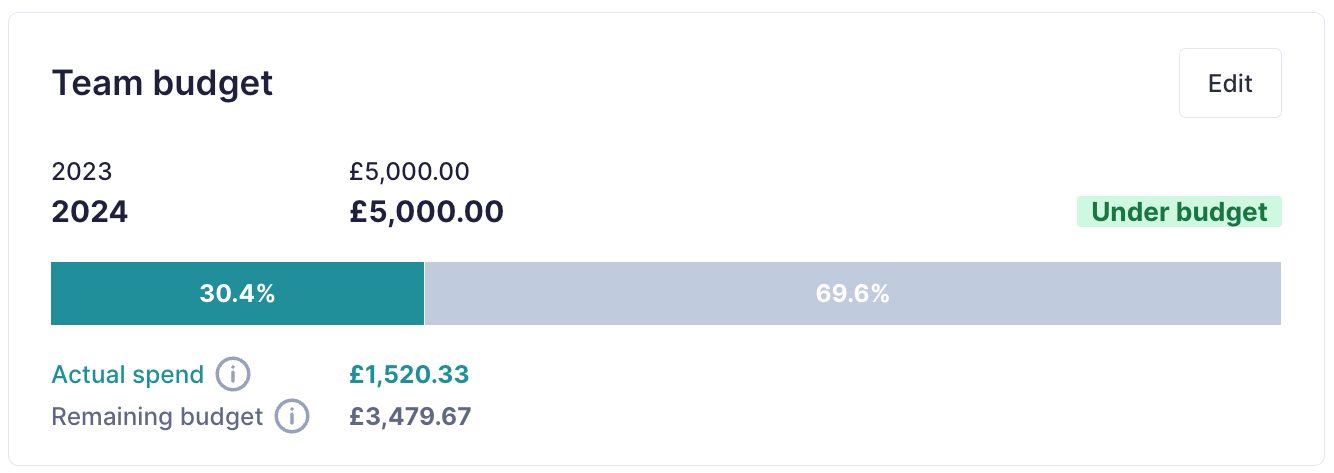Click the £1,520.33 actual spend value
Viewport: 1334px width, 473px height.
pyautogui.click(x=409, y=375)
